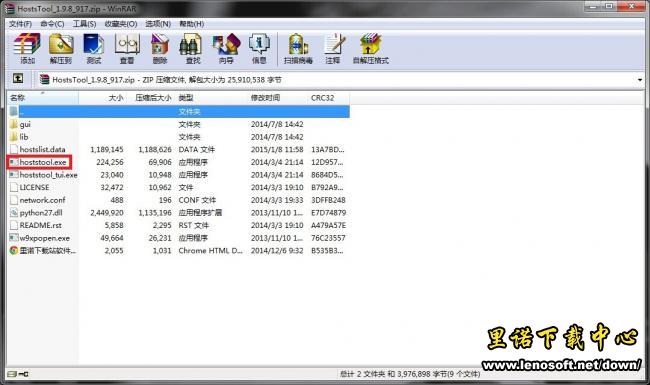
Task: Open the File (文件) menu
Action: (x=20, y=24)
